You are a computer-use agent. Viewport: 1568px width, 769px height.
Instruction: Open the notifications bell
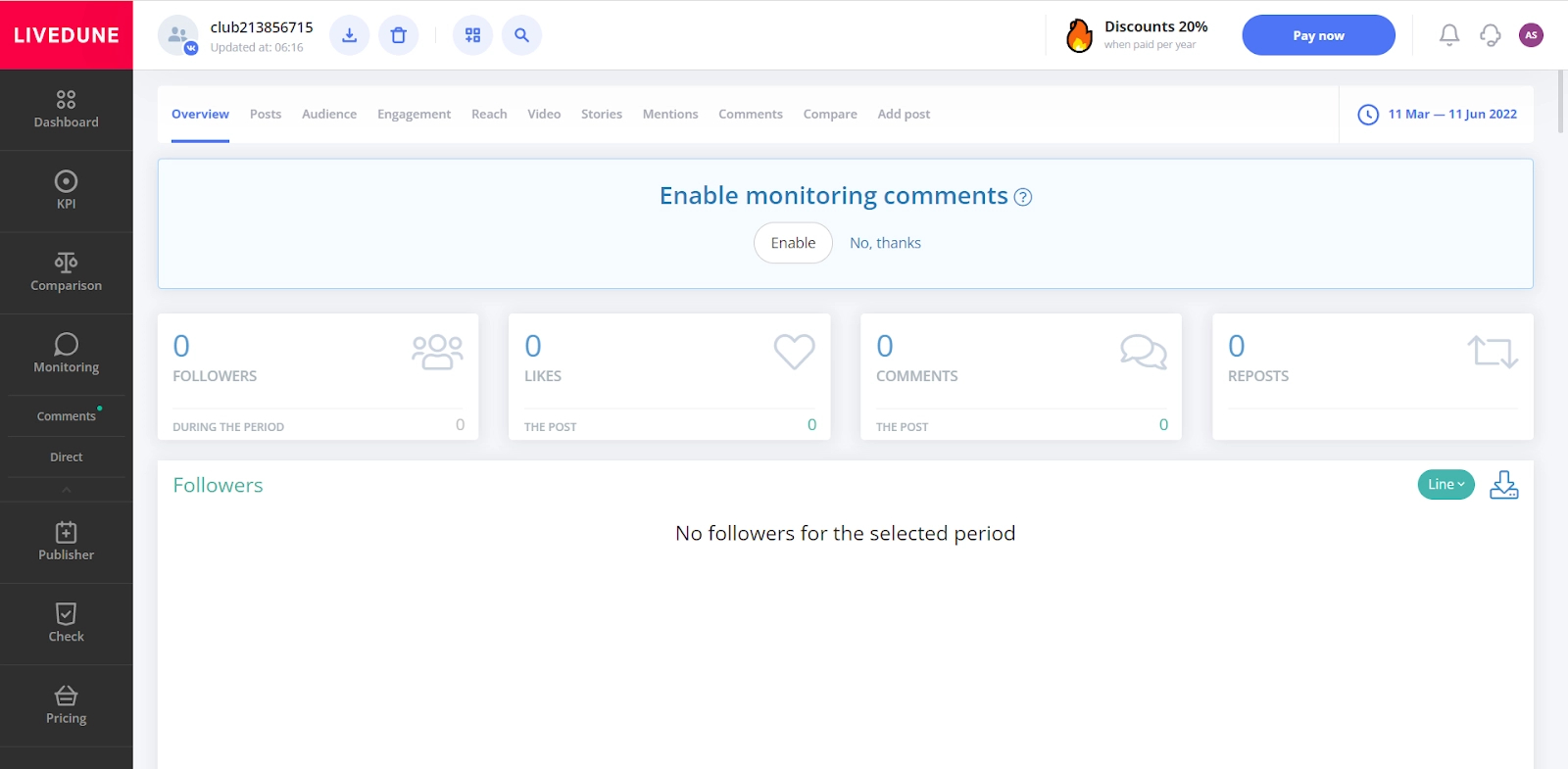1448,35
